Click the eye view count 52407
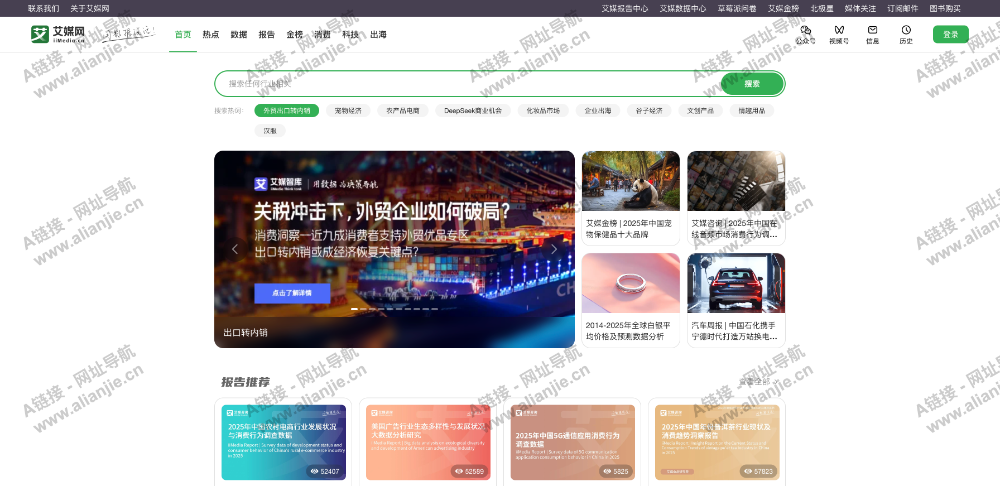 point(325,471)
